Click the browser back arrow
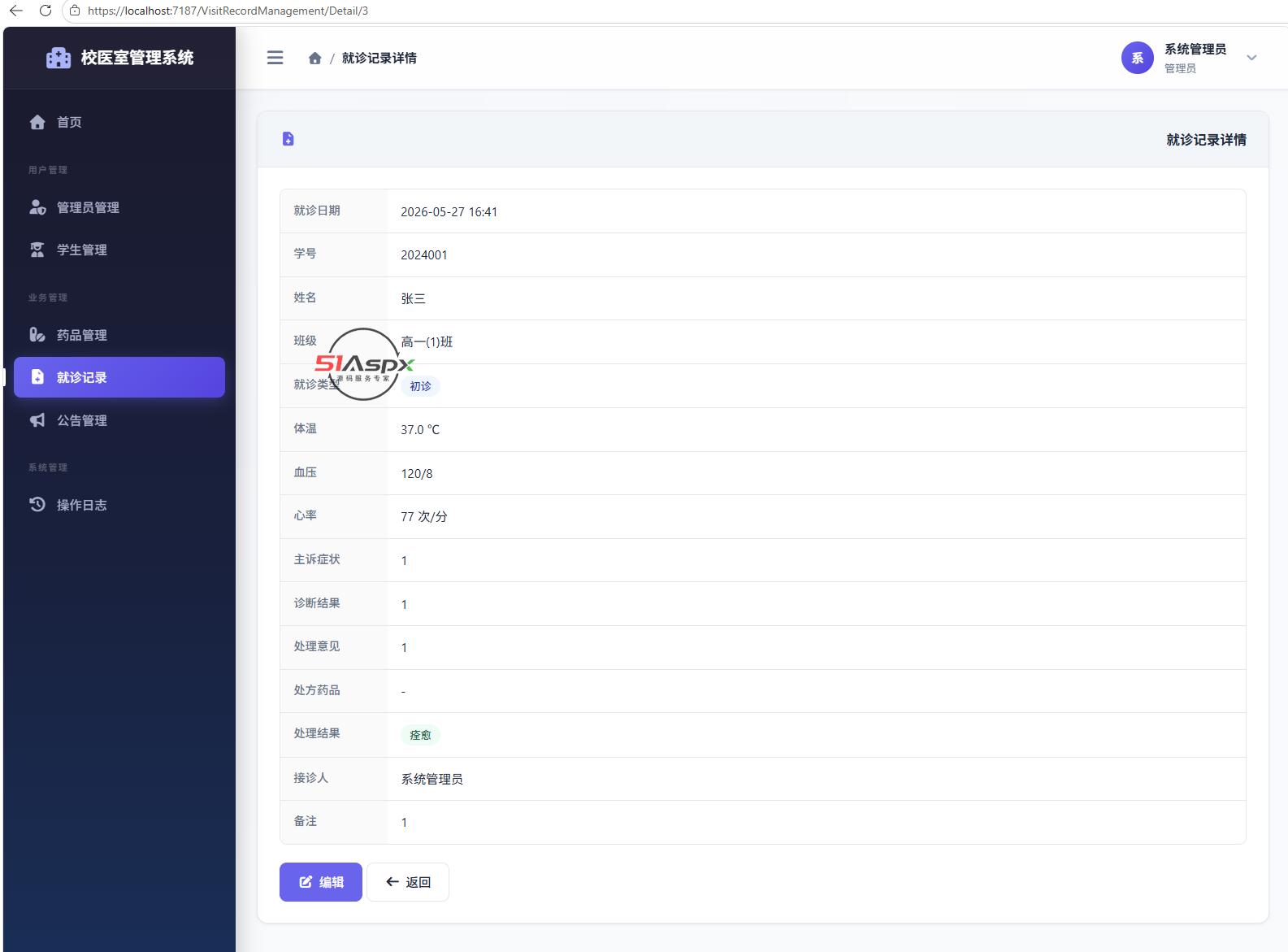 pos(16,11)
